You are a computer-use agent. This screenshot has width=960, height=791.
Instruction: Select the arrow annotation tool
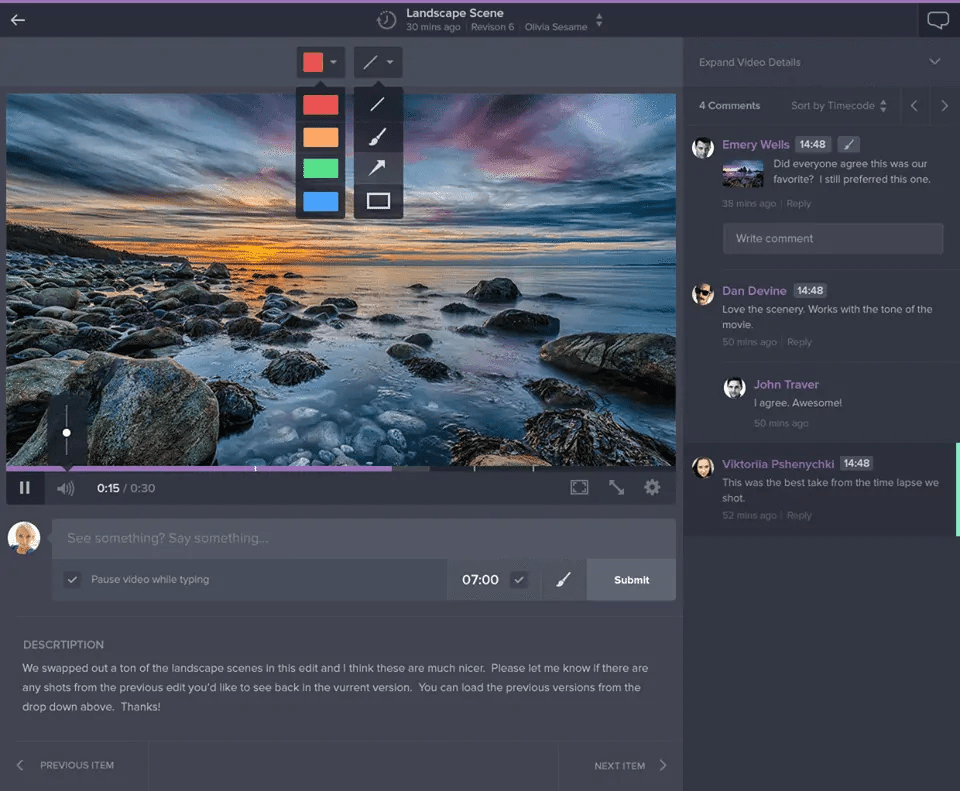pos(377,169)
